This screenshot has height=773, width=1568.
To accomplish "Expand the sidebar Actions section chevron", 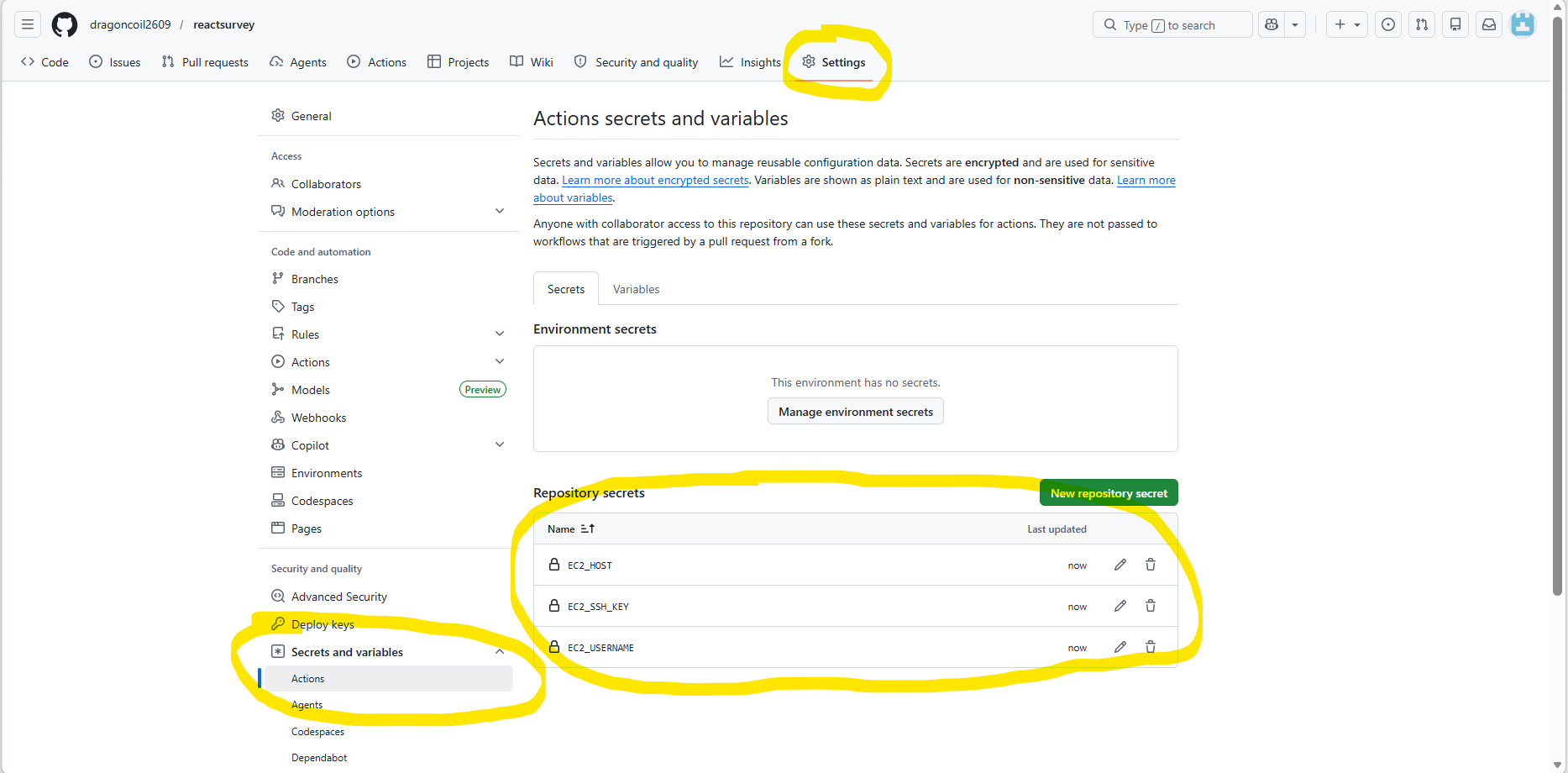I will [500, 362].
